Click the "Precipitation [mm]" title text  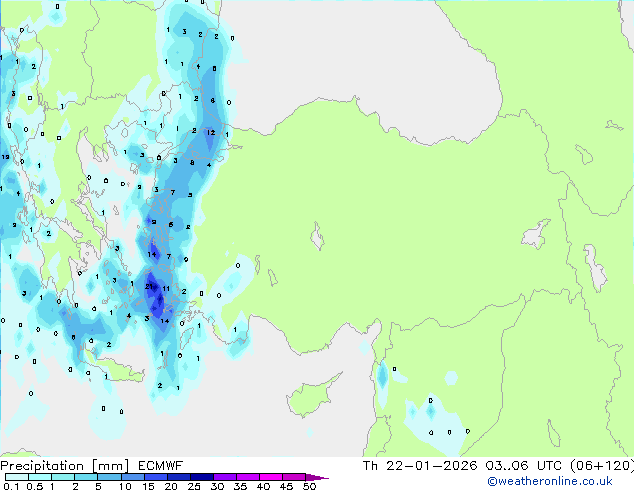(x=64, y=466)
